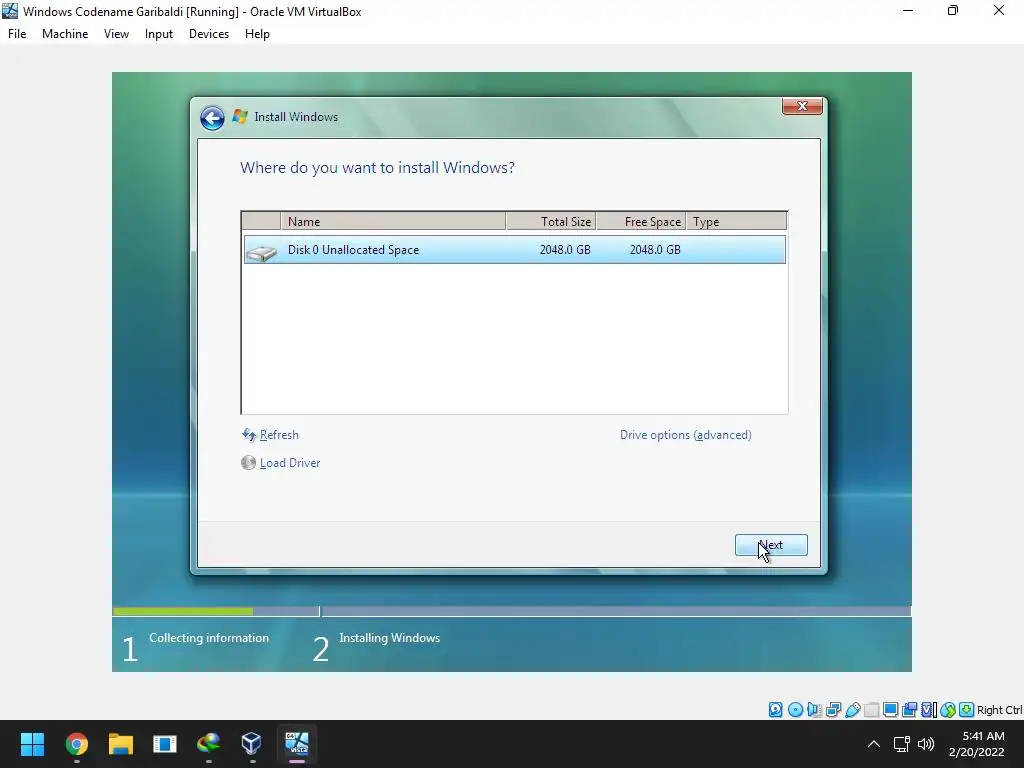The width and height of the screenshot is (1024, 768).
Task: Close the Install Windows dialog
Action: click(802, 106)
